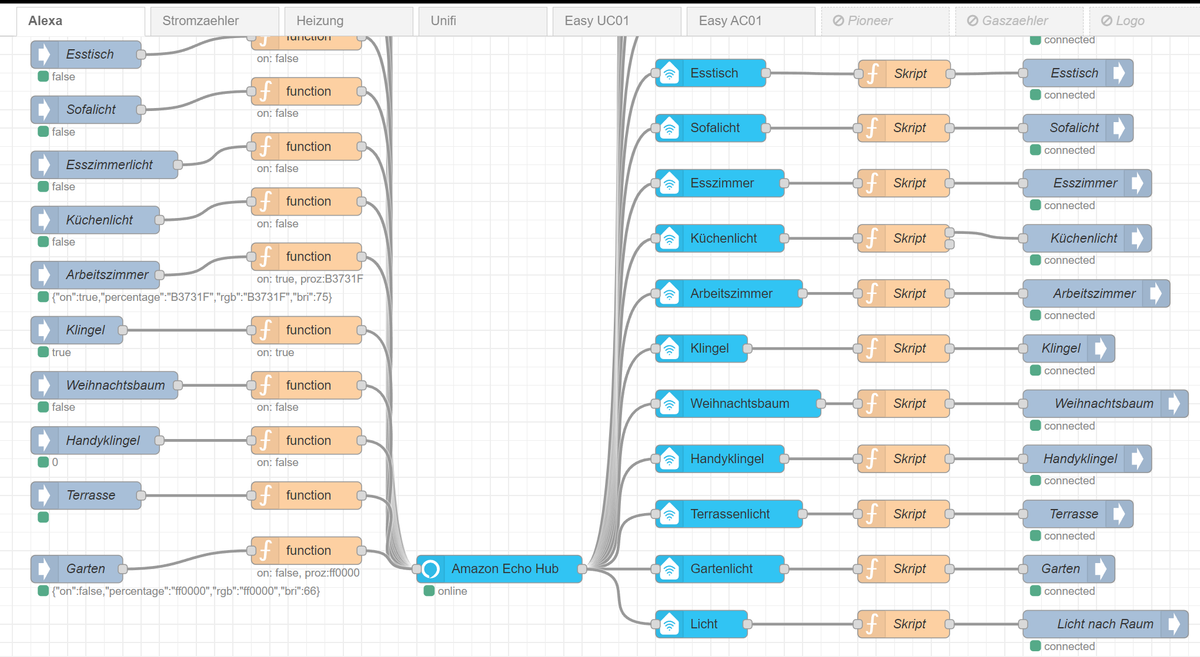Click smart home icon on Esstisch device
Screen dimensions: 1200x657
(x=669, y=73)
